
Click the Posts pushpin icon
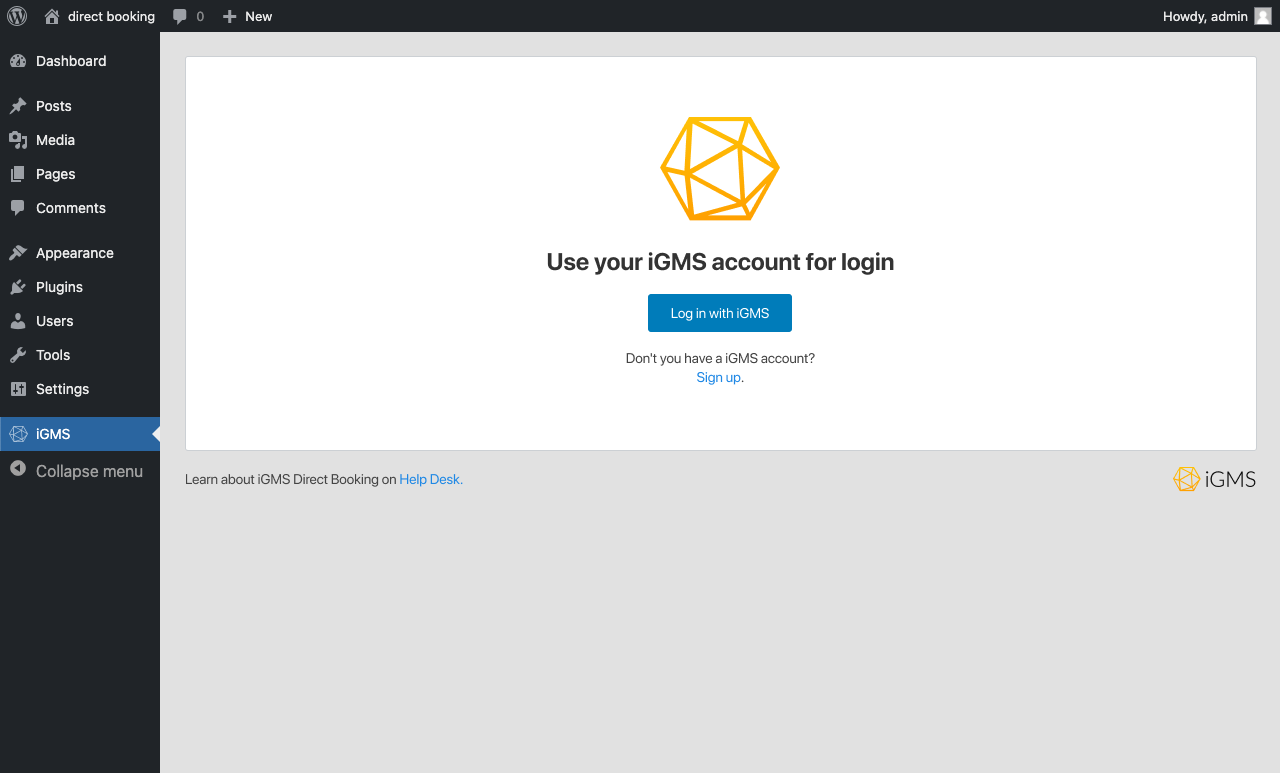point(18,106)
